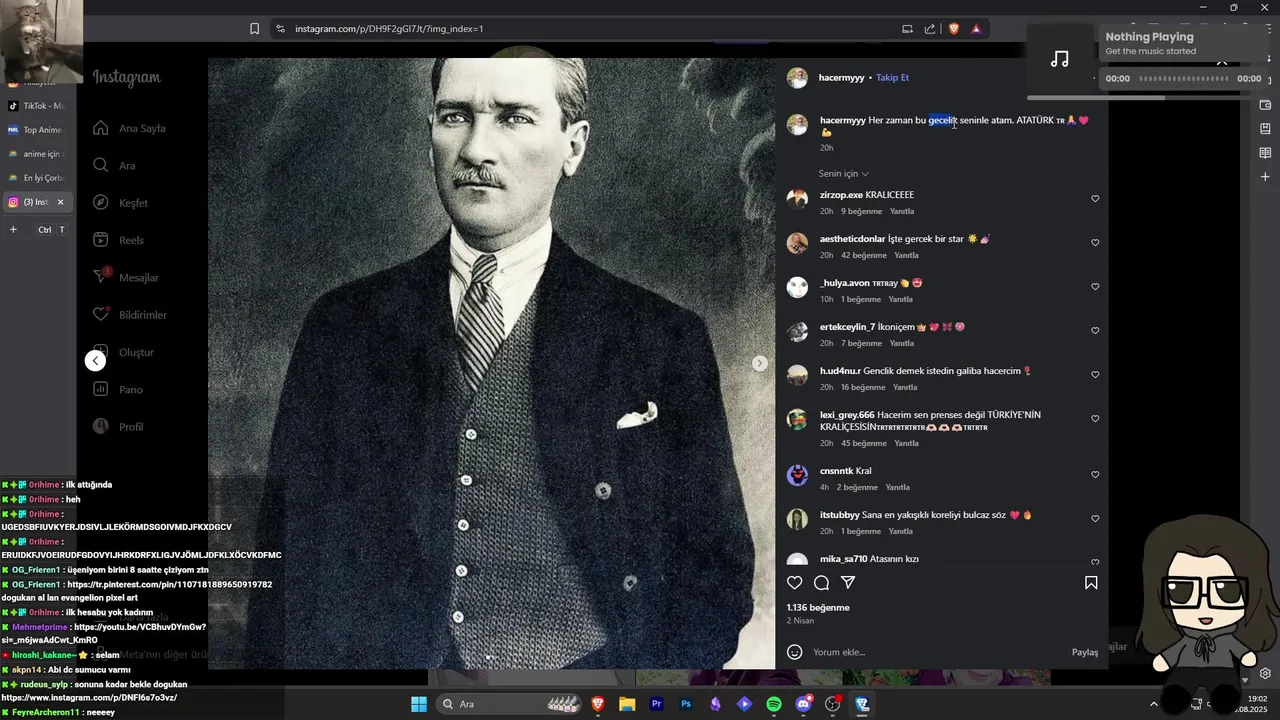The width and height of the screenshot is (1280, 720).
Task: Go to Keşfet explore page
Action: pyautogui.click(x=101, y=203)
